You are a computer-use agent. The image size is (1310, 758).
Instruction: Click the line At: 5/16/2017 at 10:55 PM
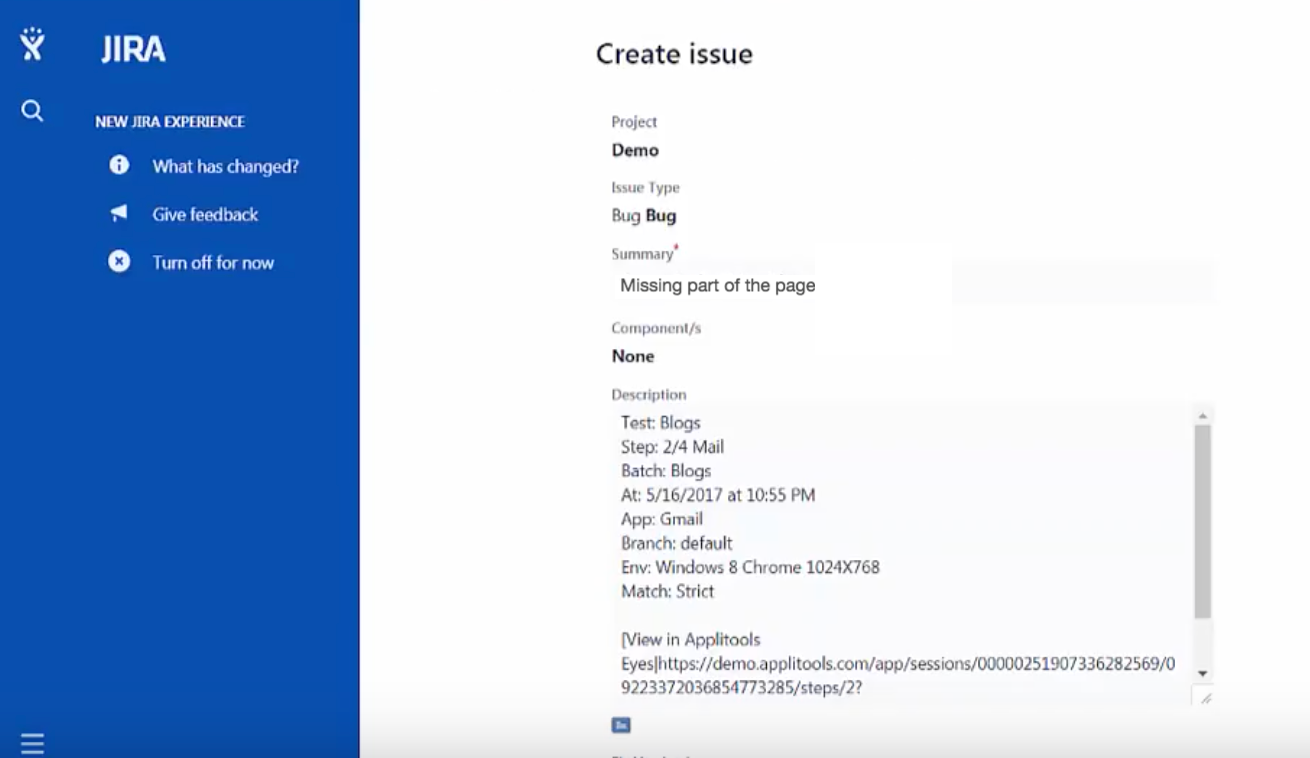pyautogui.click(x=718, y=494)
